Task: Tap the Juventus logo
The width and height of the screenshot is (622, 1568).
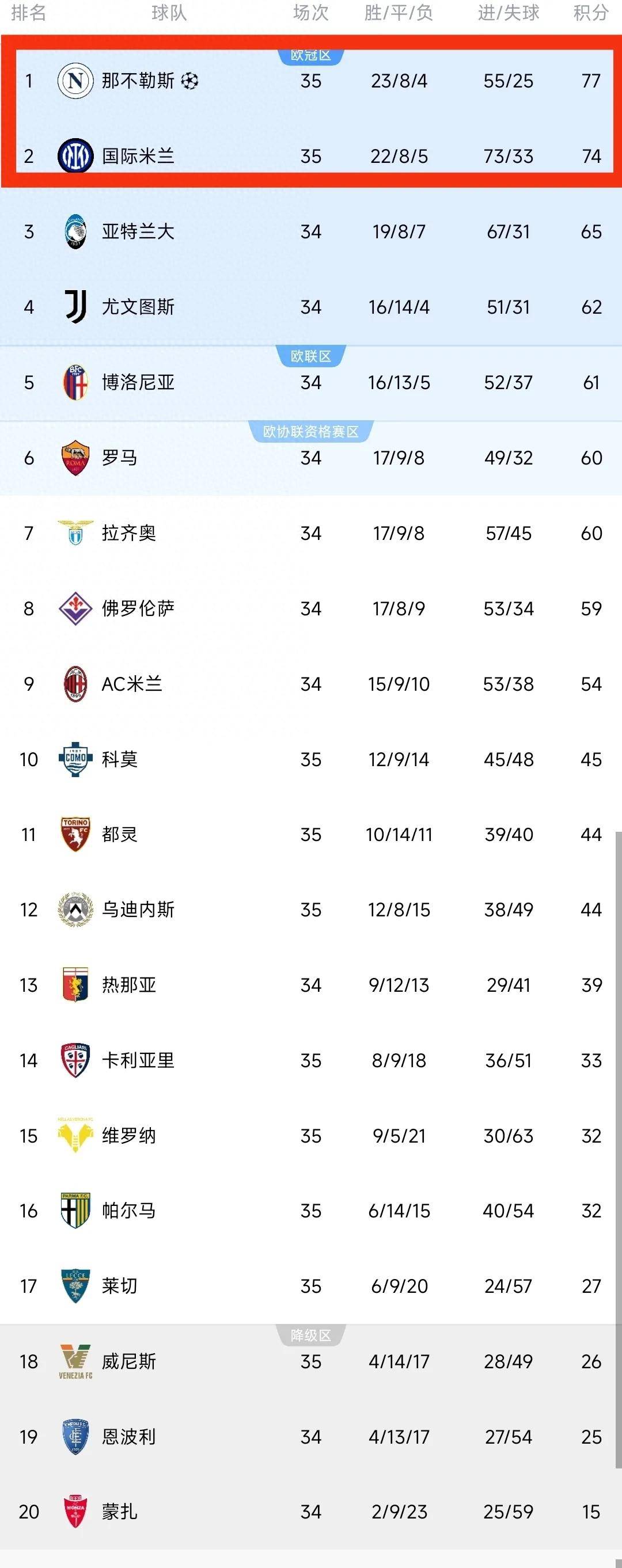Action: pyautogui.click(x=75, y=306)
